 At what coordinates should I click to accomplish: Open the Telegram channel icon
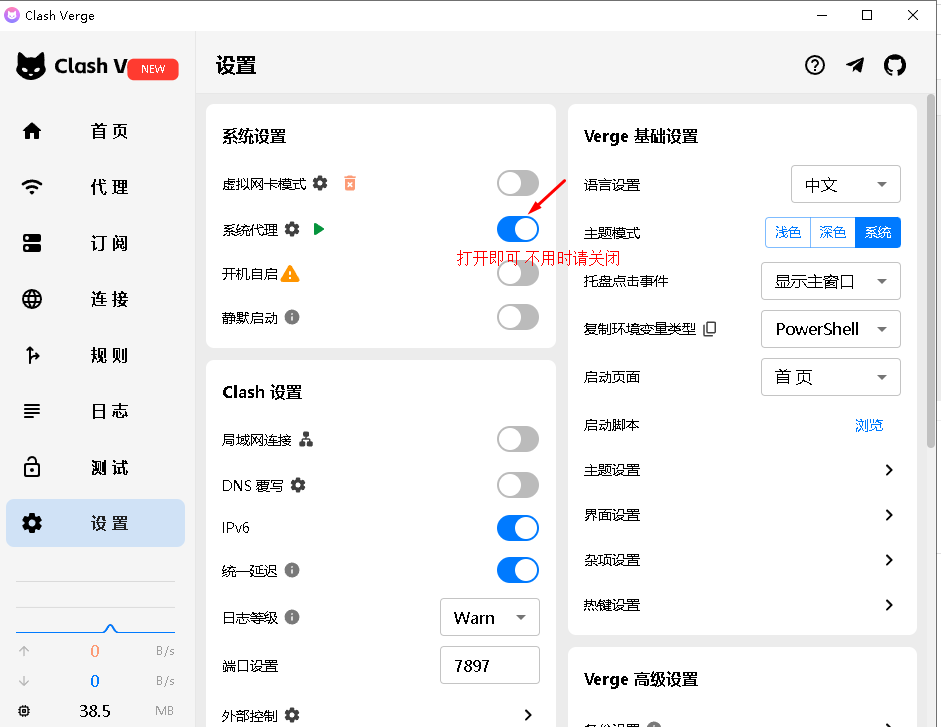(855, 65)
